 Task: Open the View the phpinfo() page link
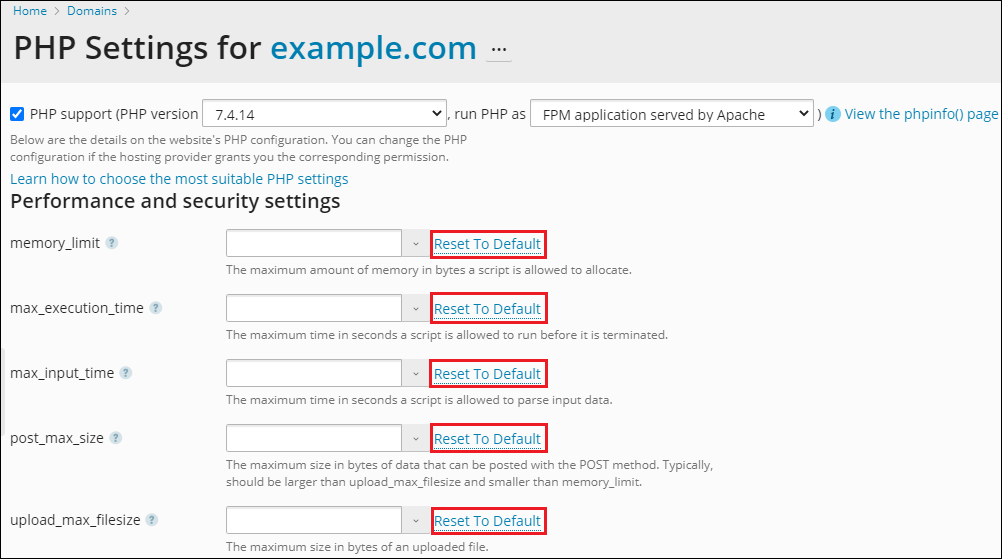[921, 114]
